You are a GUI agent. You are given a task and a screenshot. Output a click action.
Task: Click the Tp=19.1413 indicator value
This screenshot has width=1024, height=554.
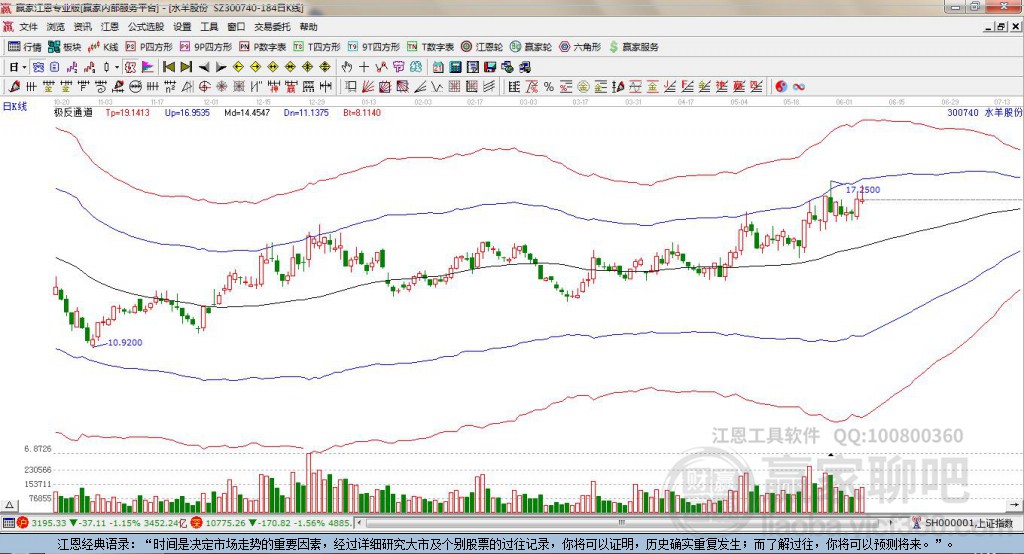pyautogui.click(x=127, y=112)
